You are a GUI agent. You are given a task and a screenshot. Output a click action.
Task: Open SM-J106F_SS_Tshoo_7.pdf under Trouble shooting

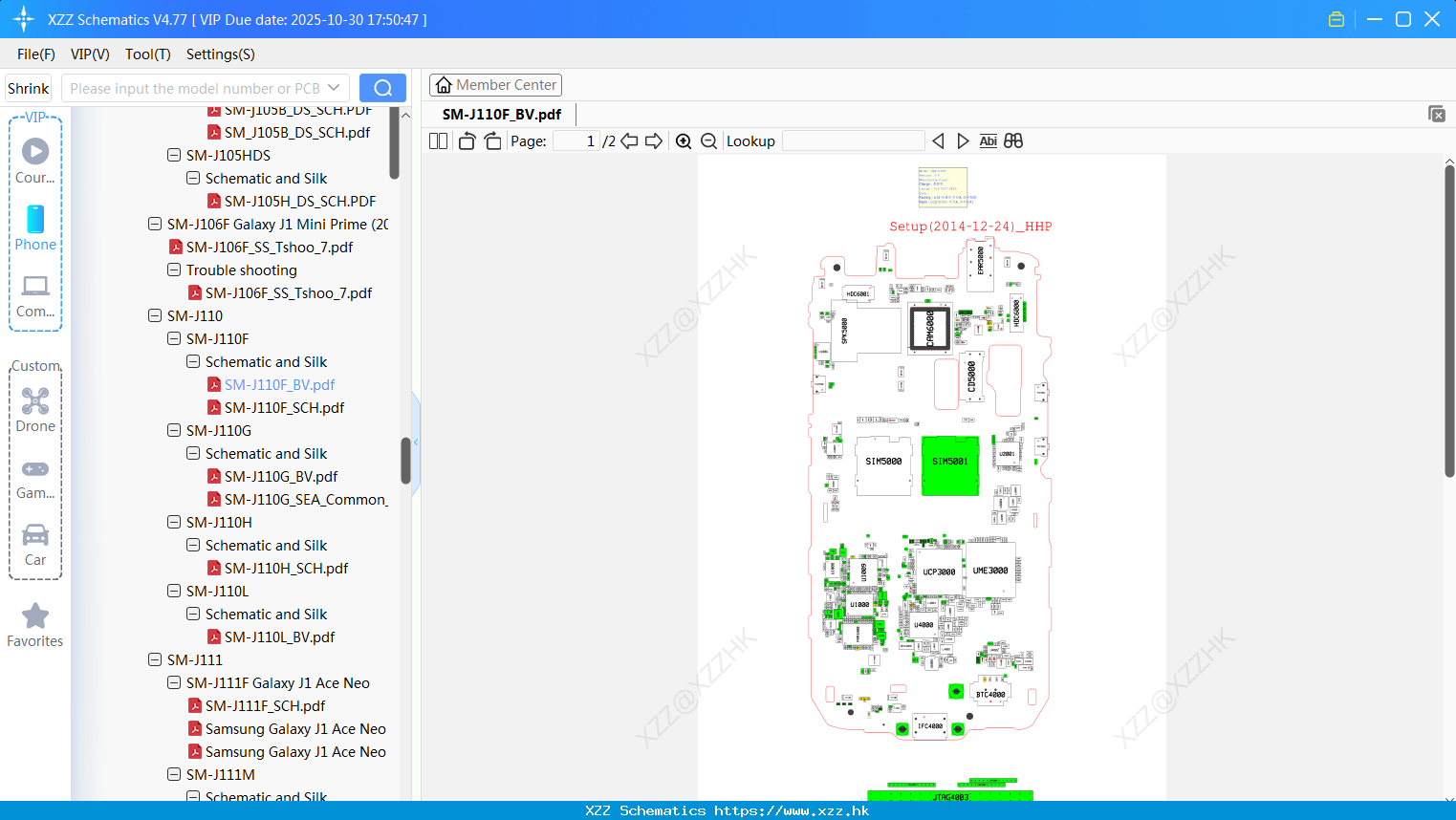289,292
